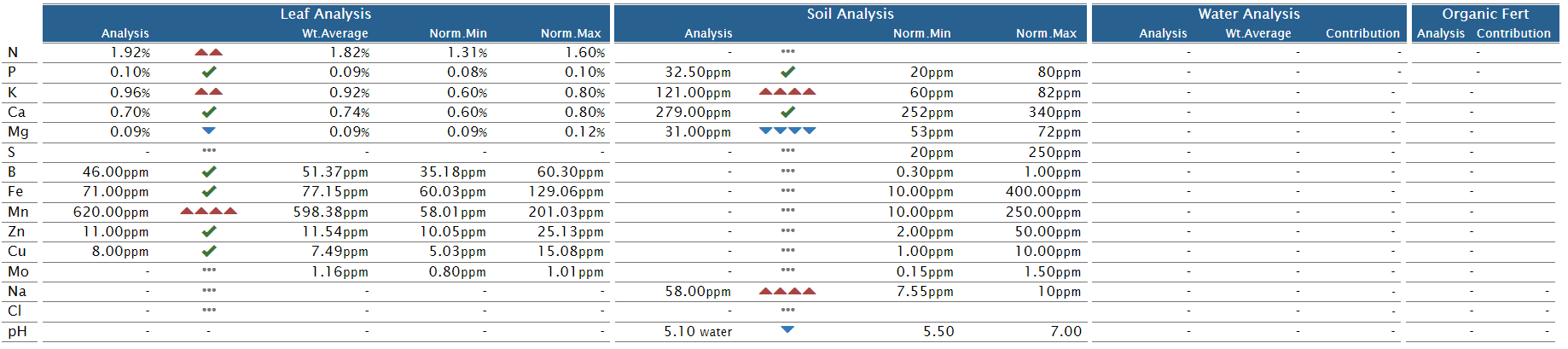Click the four red arrows for leaf Mn
This screenshot has width=1568, height=349.
(209, 211)
